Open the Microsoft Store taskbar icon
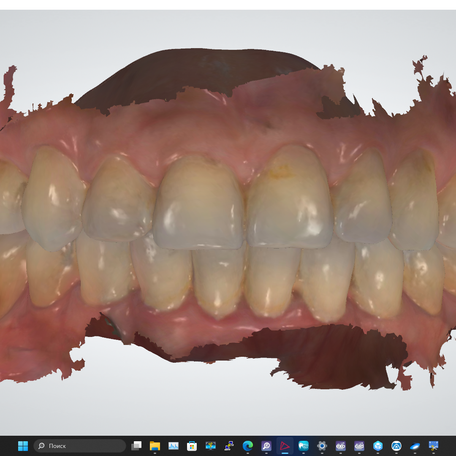Screen dimensions: 456x456 (192, 446)
